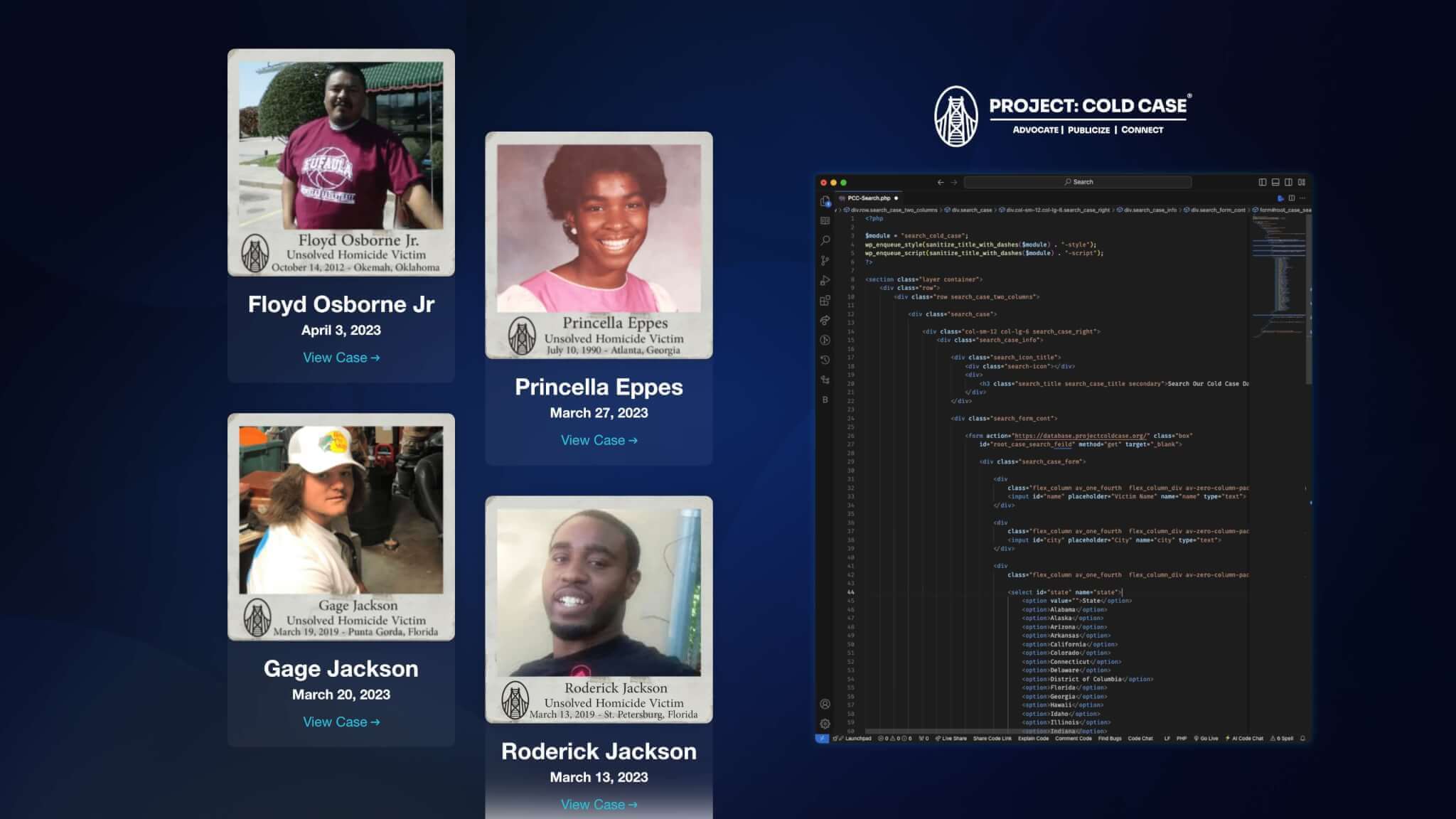Open the Explorer icon in activity bar
The height and width of the screenshot is (819, 1456).
(x=825, y=202)
